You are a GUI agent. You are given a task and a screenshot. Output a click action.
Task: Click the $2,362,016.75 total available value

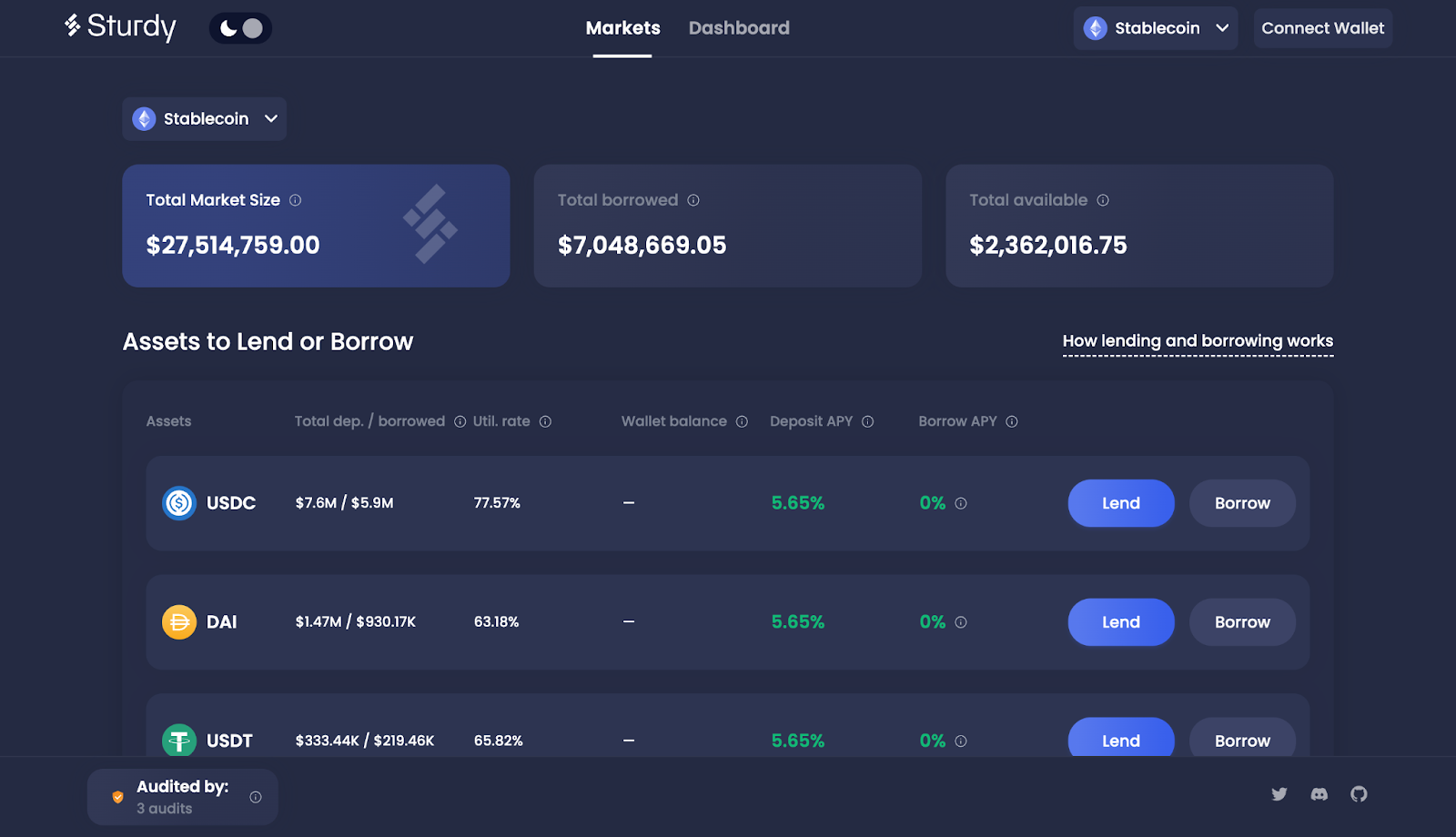[1048, 245]
